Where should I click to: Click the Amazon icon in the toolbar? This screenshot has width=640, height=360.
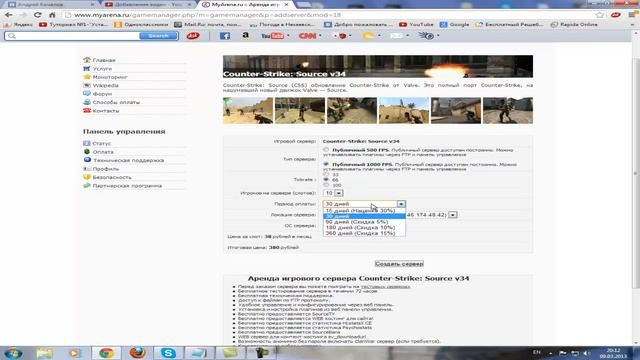coord(245,36)
